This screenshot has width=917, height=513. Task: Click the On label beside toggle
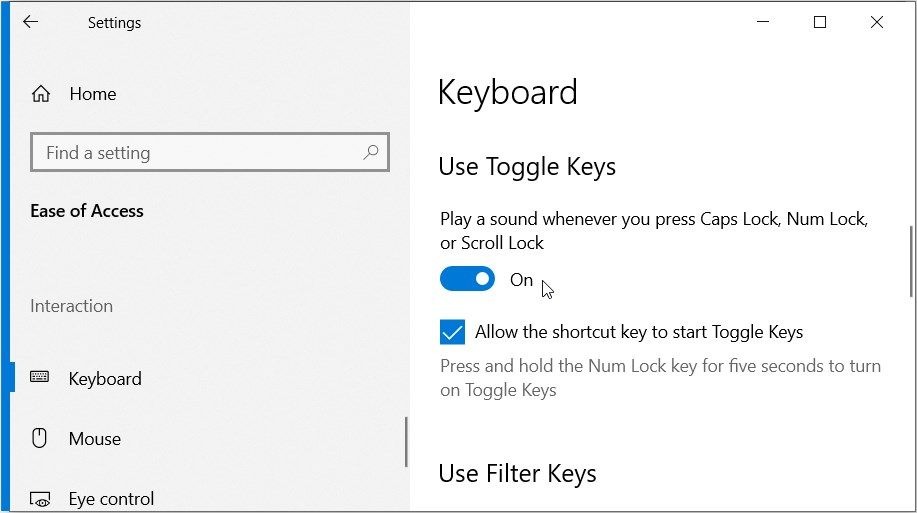click(521, 280)
